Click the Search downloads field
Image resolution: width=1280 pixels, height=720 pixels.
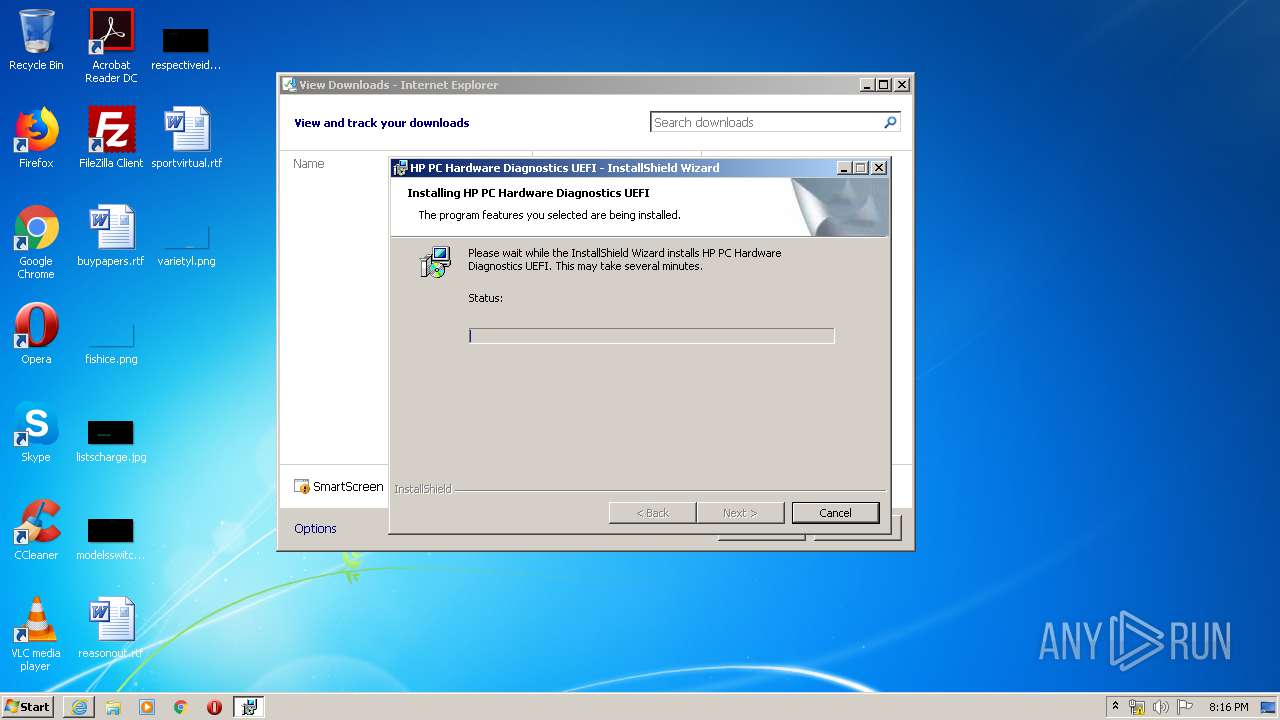click(x=766, y=122)
